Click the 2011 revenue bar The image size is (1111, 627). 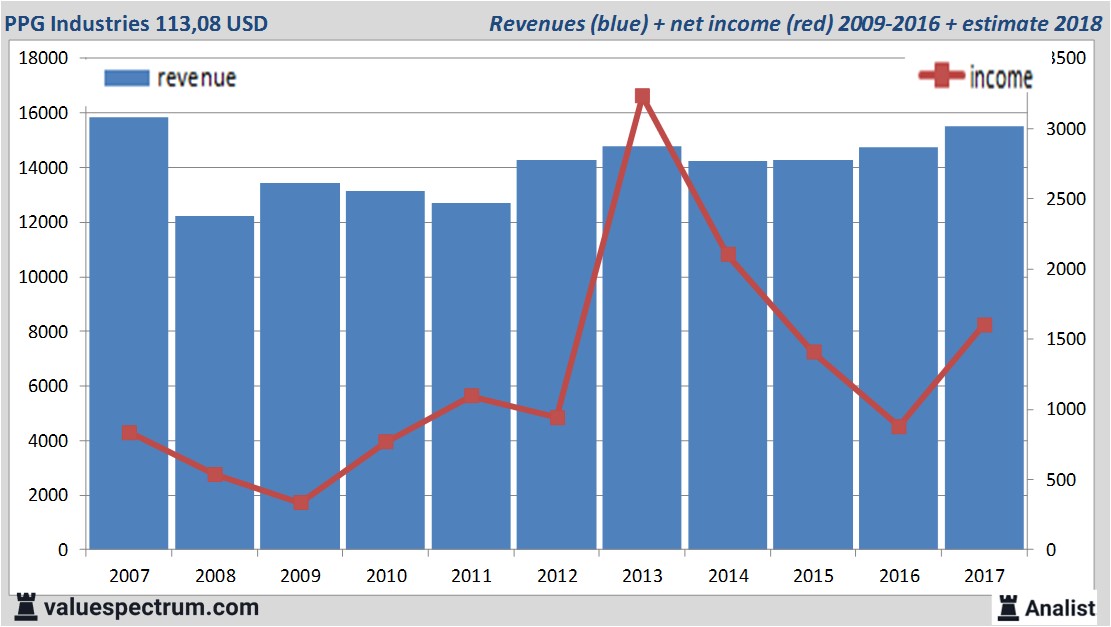pos(471,376)
